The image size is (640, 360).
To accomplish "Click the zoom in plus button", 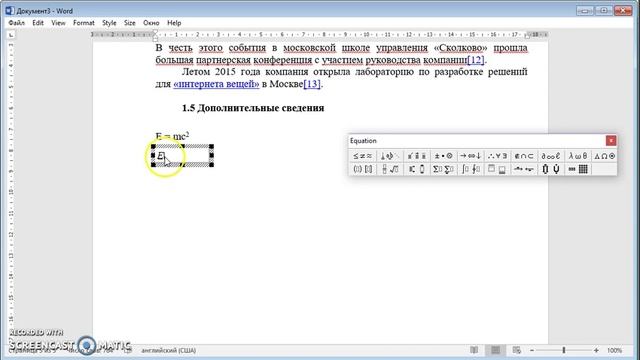I will click(596, 350).
